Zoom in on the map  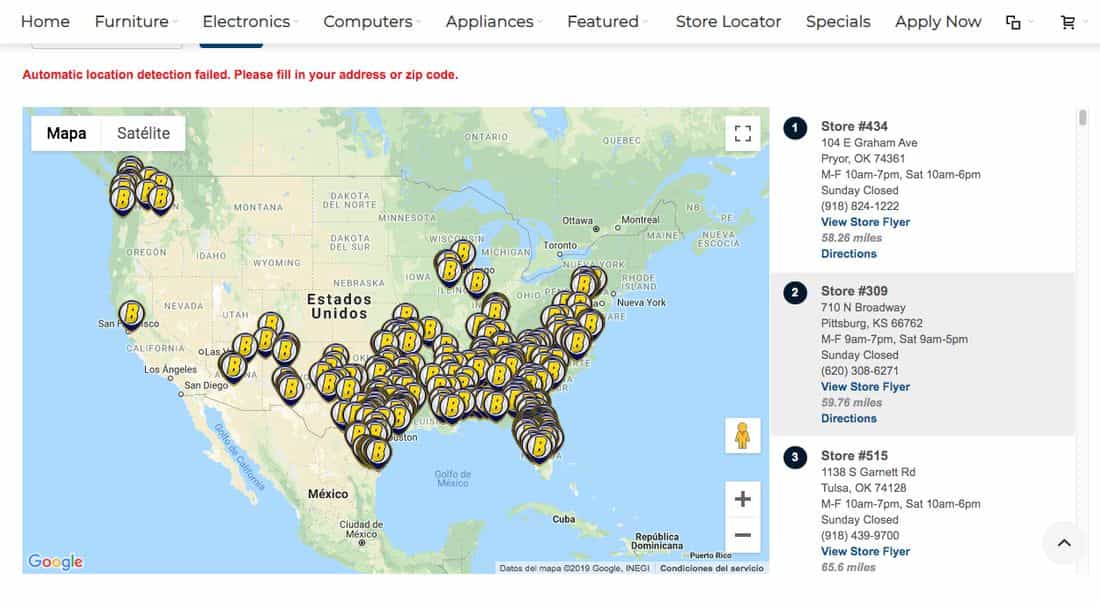tap(742, 499)
